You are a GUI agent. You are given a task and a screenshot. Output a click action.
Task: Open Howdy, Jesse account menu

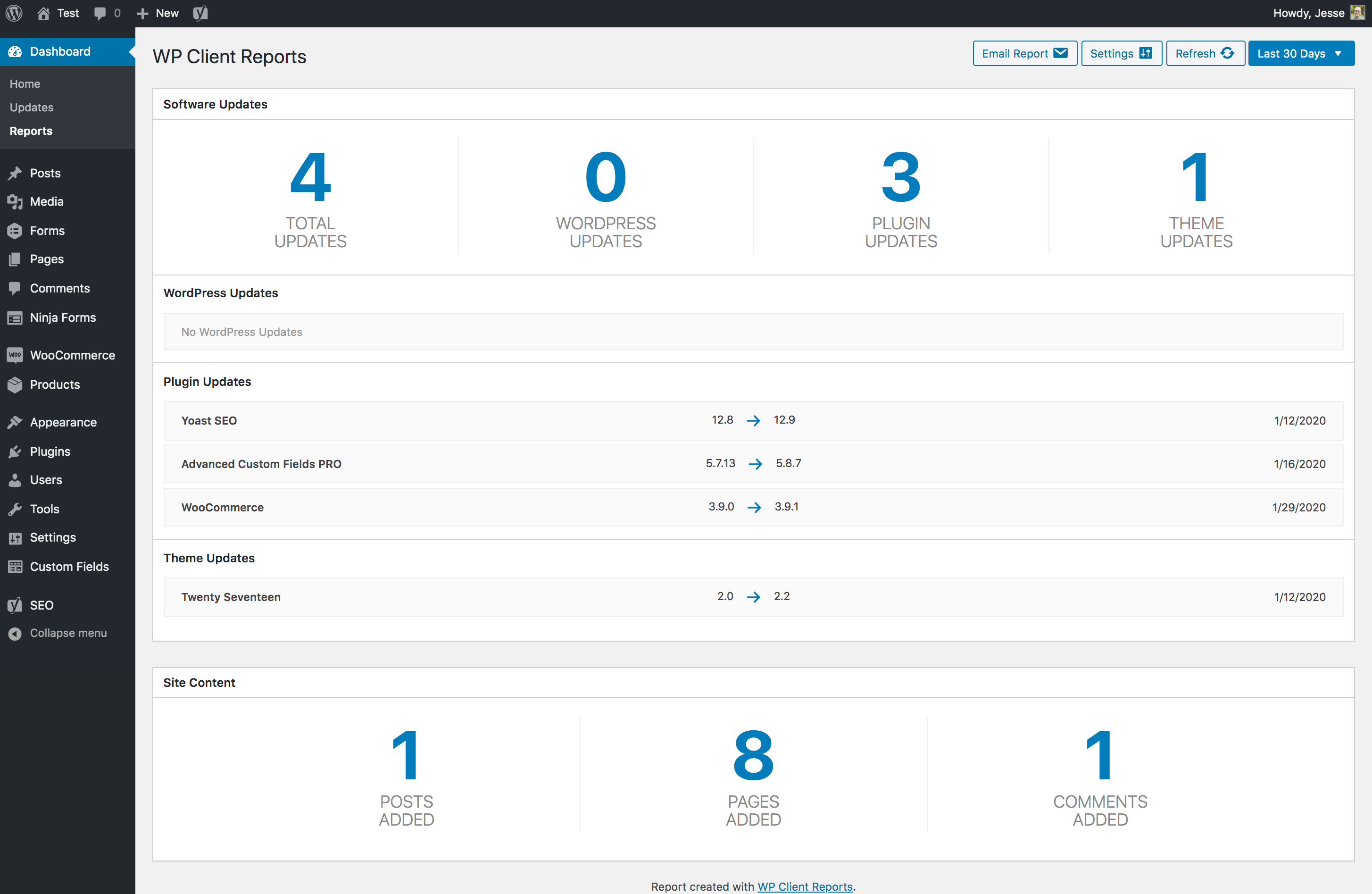click(x=1309, y=13)
